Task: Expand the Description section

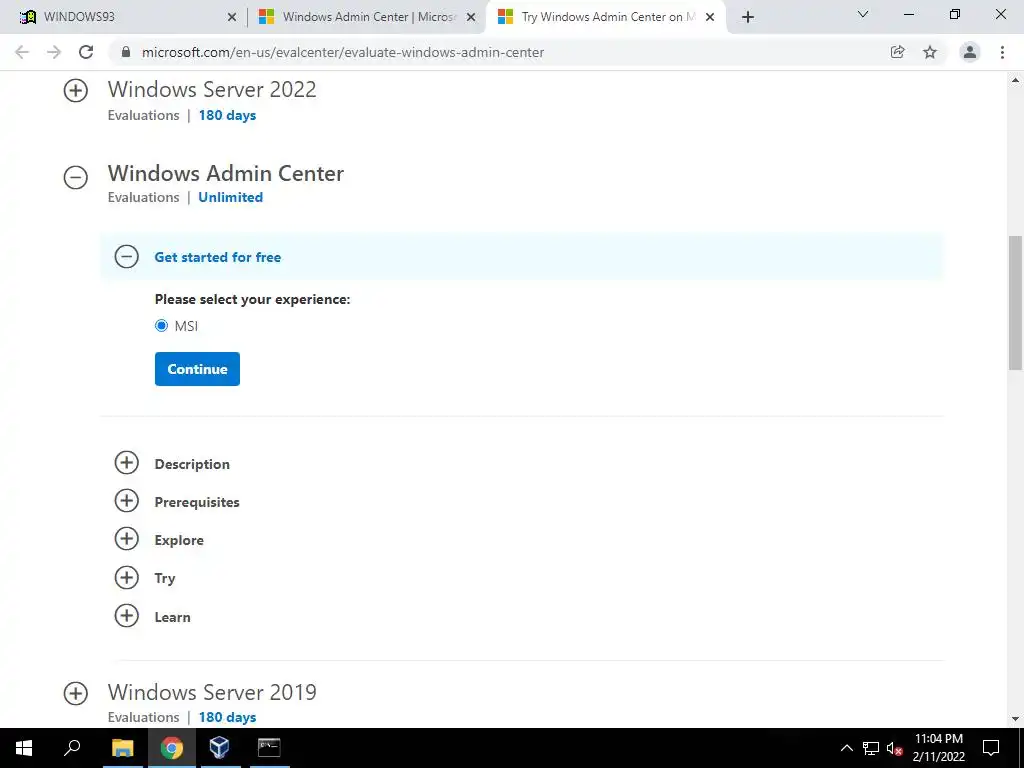Action: click(x=127, y=462)
